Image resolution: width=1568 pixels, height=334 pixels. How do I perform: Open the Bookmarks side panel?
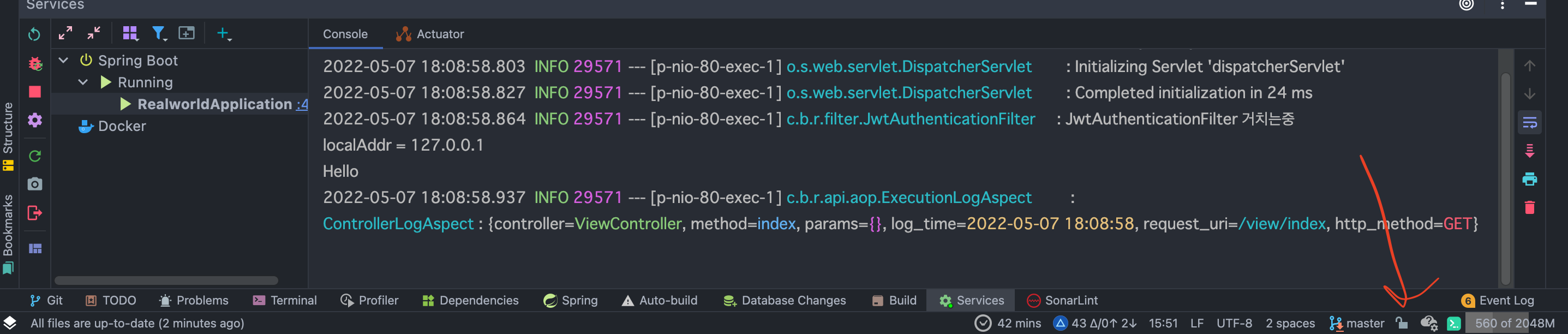click(x=8, y=234)
